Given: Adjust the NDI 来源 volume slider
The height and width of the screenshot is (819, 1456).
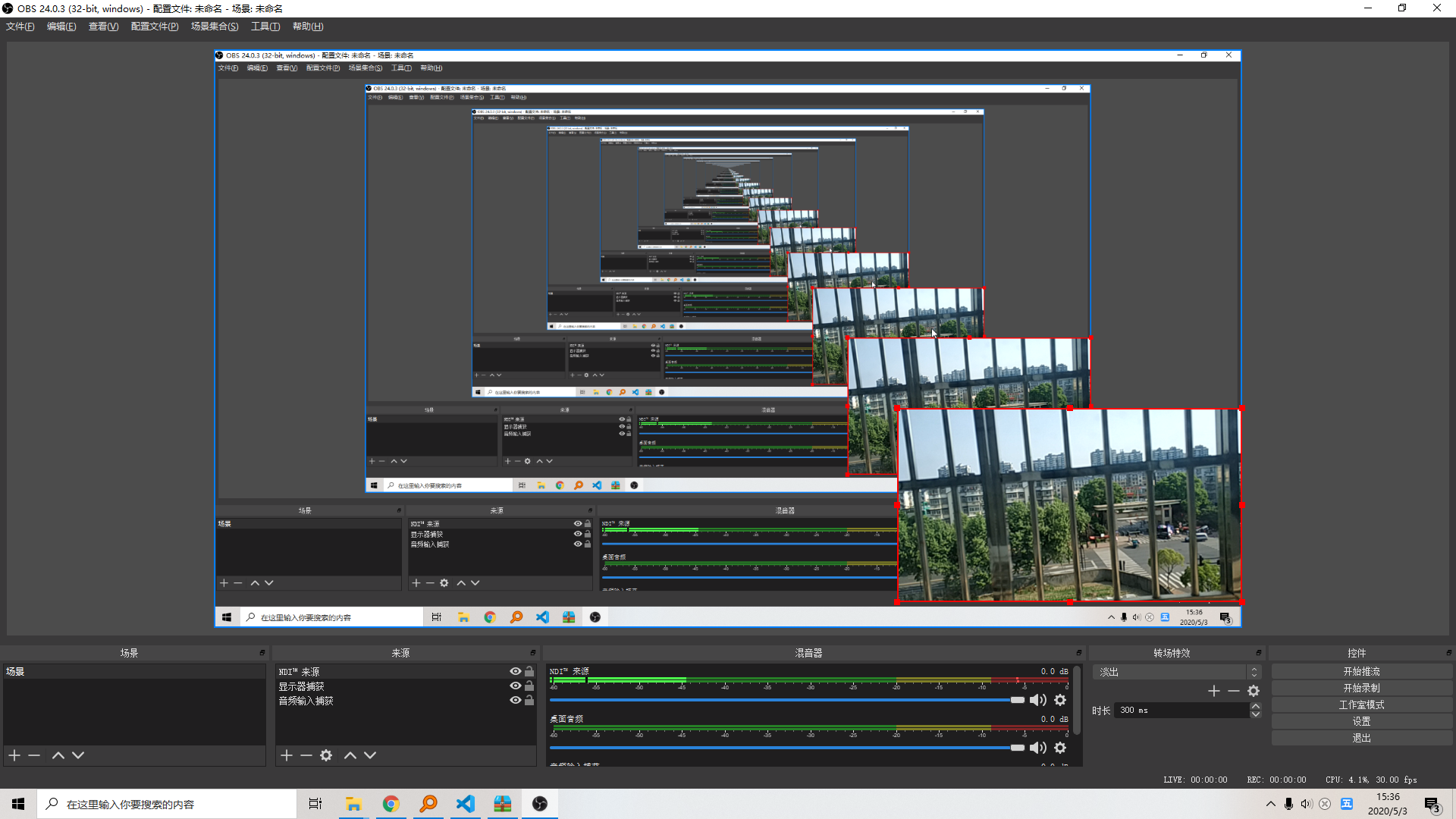Looking at the screenshot, I should [x=1017, y=700].
